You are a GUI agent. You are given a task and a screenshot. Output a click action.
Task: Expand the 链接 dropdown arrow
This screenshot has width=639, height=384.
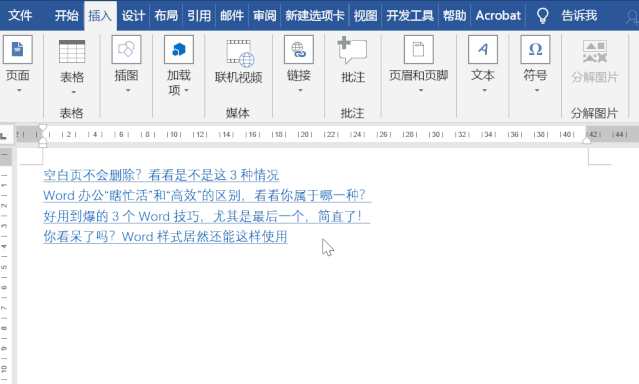300,90
